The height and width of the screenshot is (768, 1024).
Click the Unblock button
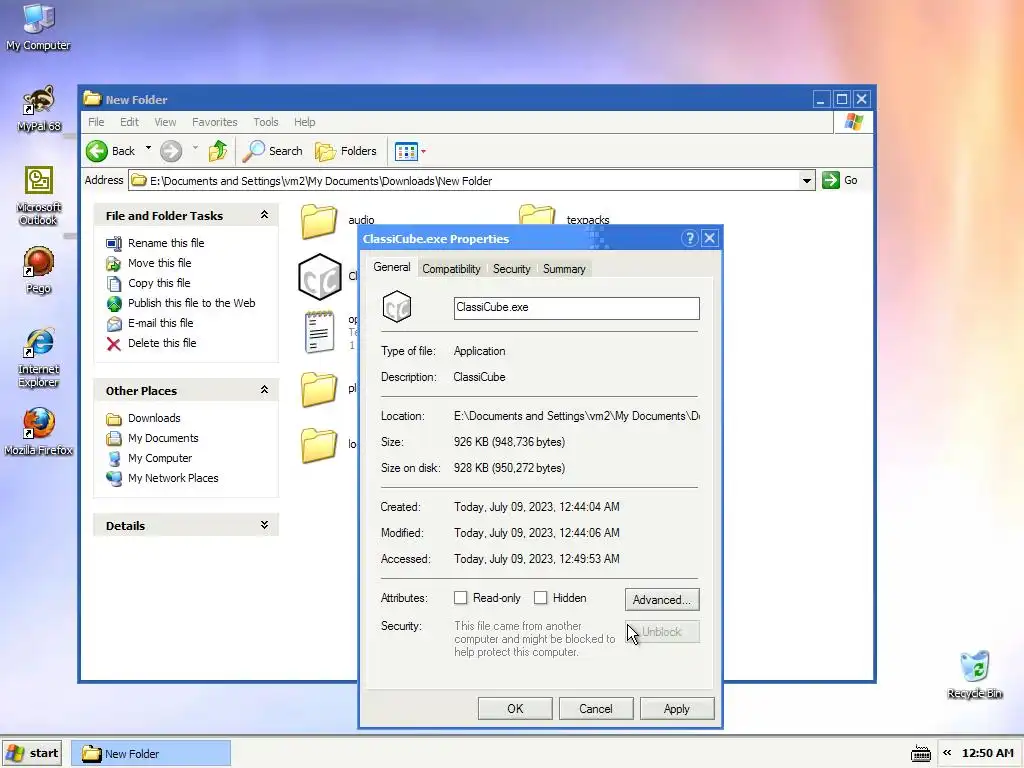tap(662, 632)
